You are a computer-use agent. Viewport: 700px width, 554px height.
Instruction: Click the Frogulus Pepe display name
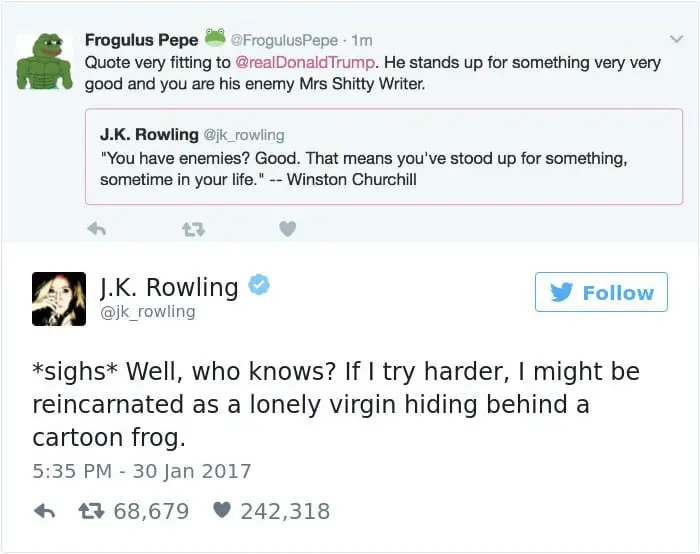coord(141,40)
